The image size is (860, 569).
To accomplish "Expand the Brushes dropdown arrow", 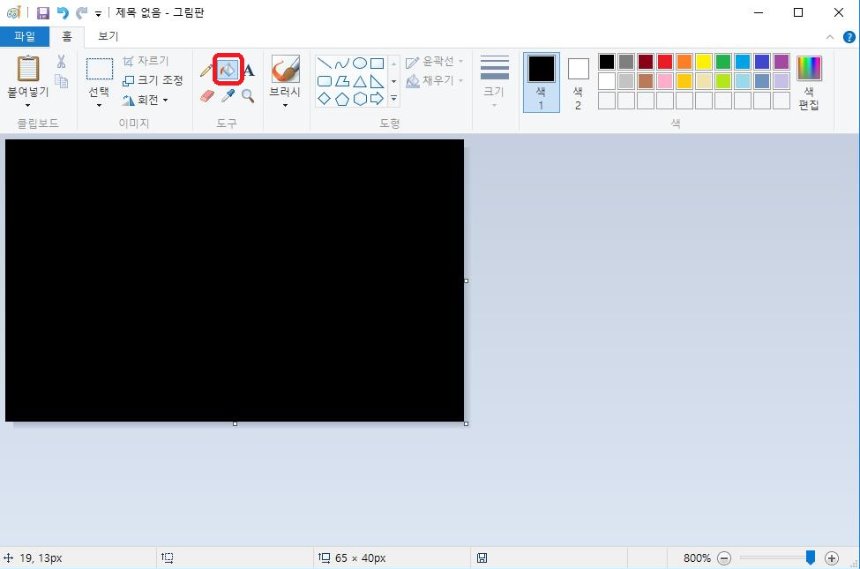I will (x=285, y=105).
